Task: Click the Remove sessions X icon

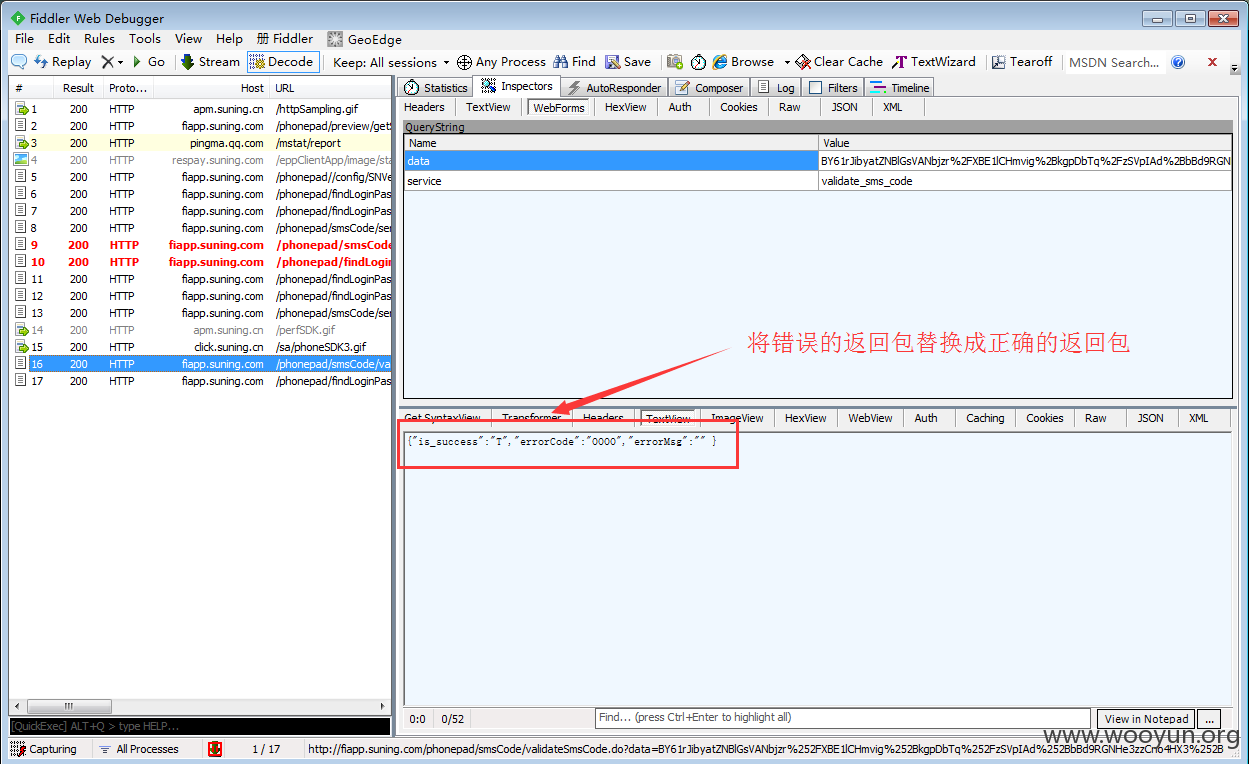Action: click(107, 62)
